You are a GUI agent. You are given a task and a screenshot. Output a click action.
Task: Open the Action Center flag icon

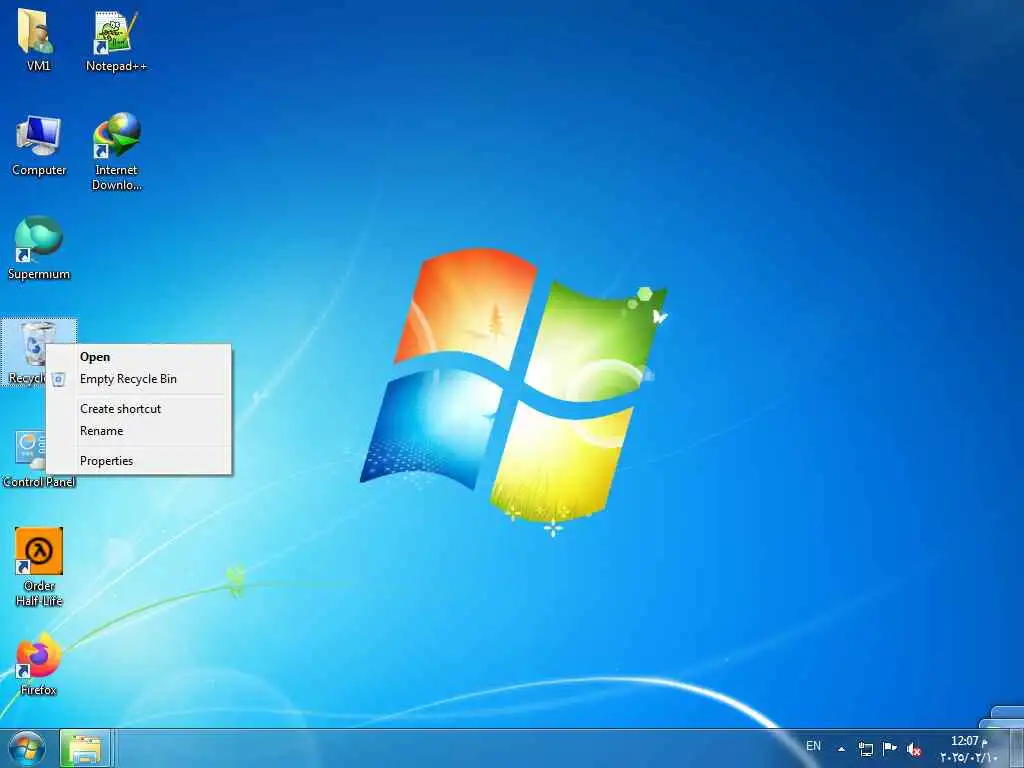pos(889,748)
